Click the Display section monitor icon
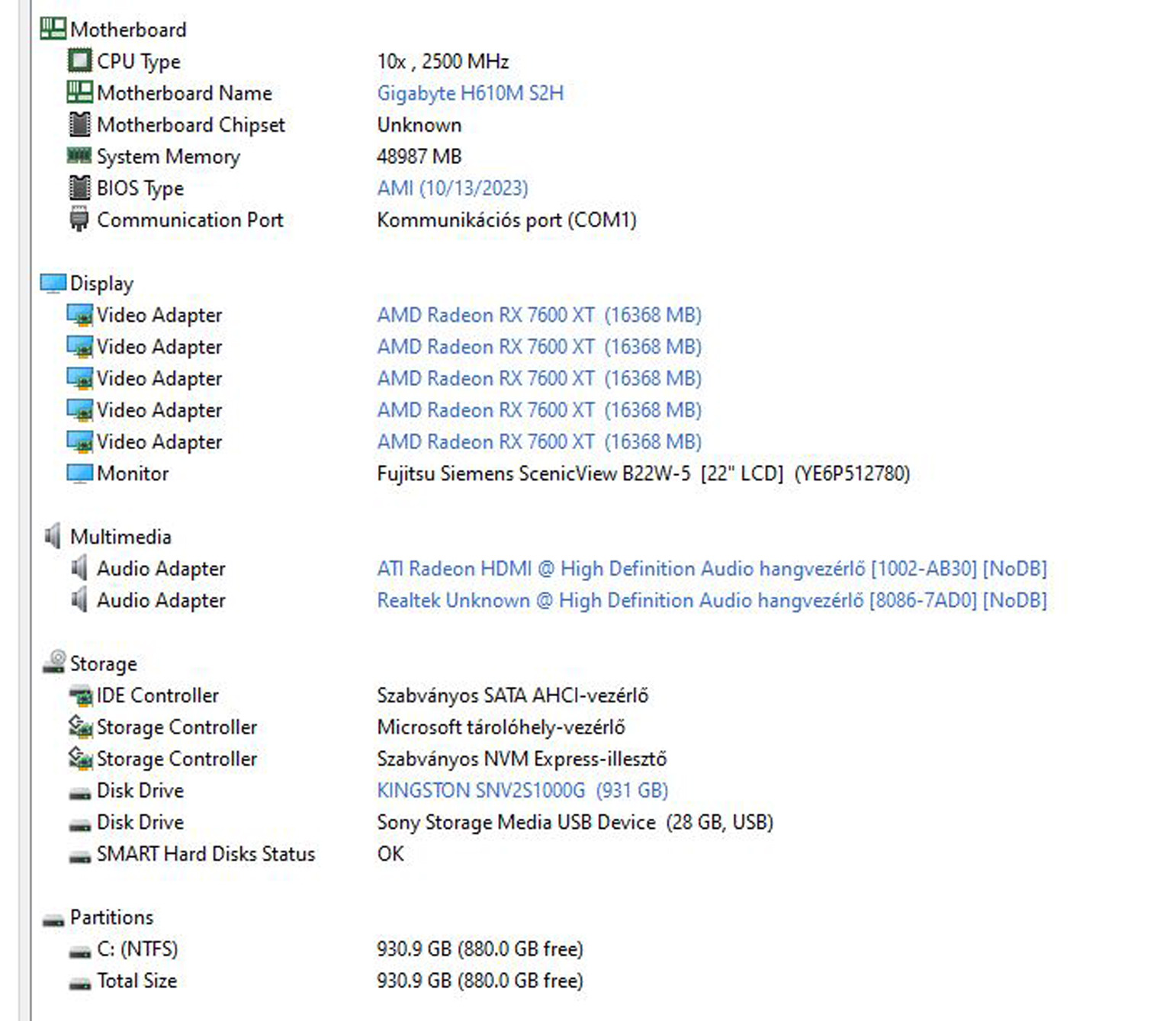 point(53,283)
